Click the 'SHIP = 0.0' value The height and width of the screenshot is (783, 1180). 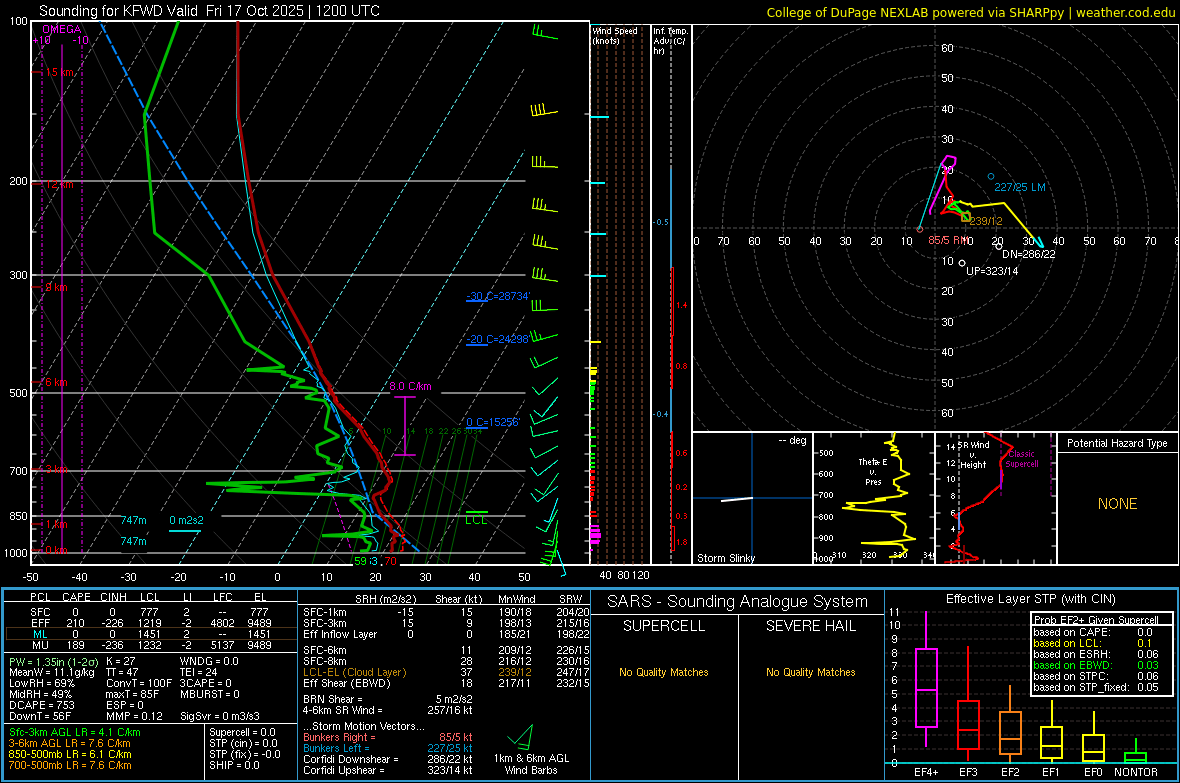(234, 765)
